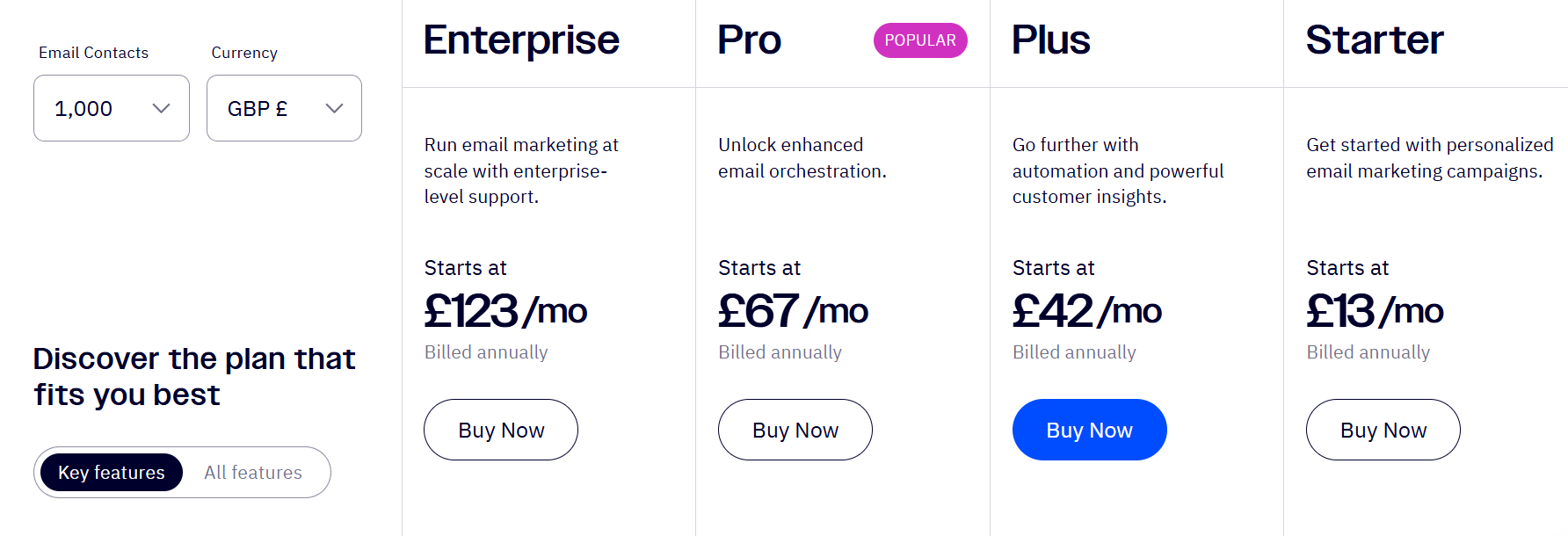Click Billed annually under the Plus plan
Viewport: 1568px width, 536px height.
click(1074, 351)
